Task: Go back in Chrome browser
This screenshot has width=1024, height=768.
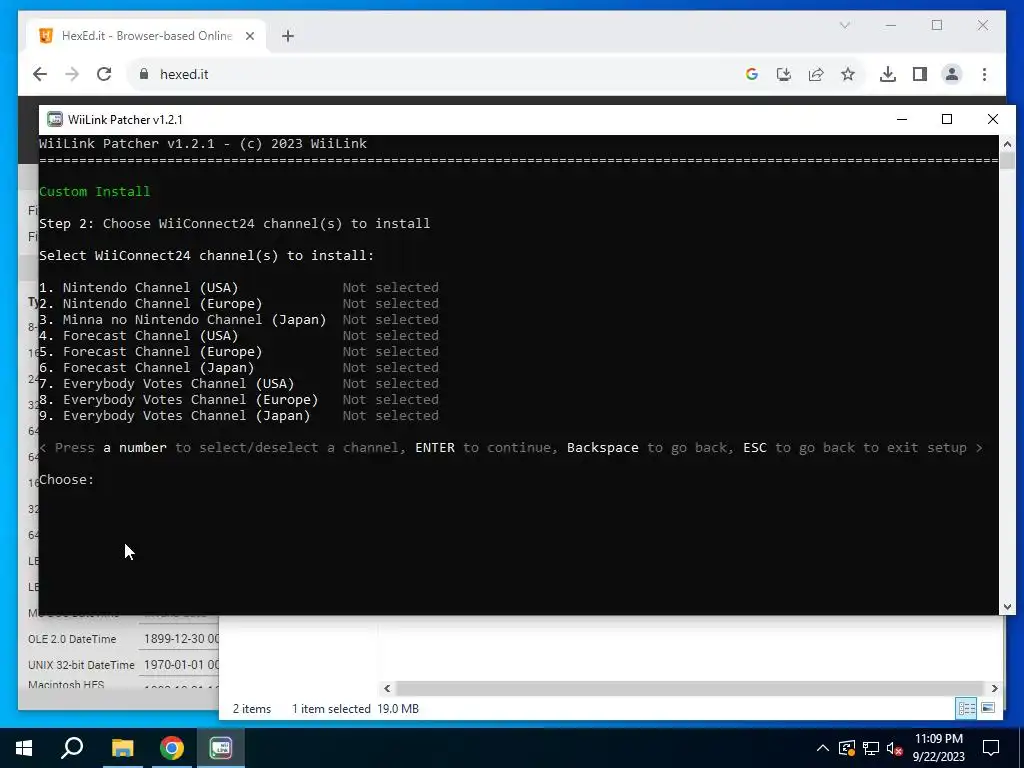Action: pos(40,74)
